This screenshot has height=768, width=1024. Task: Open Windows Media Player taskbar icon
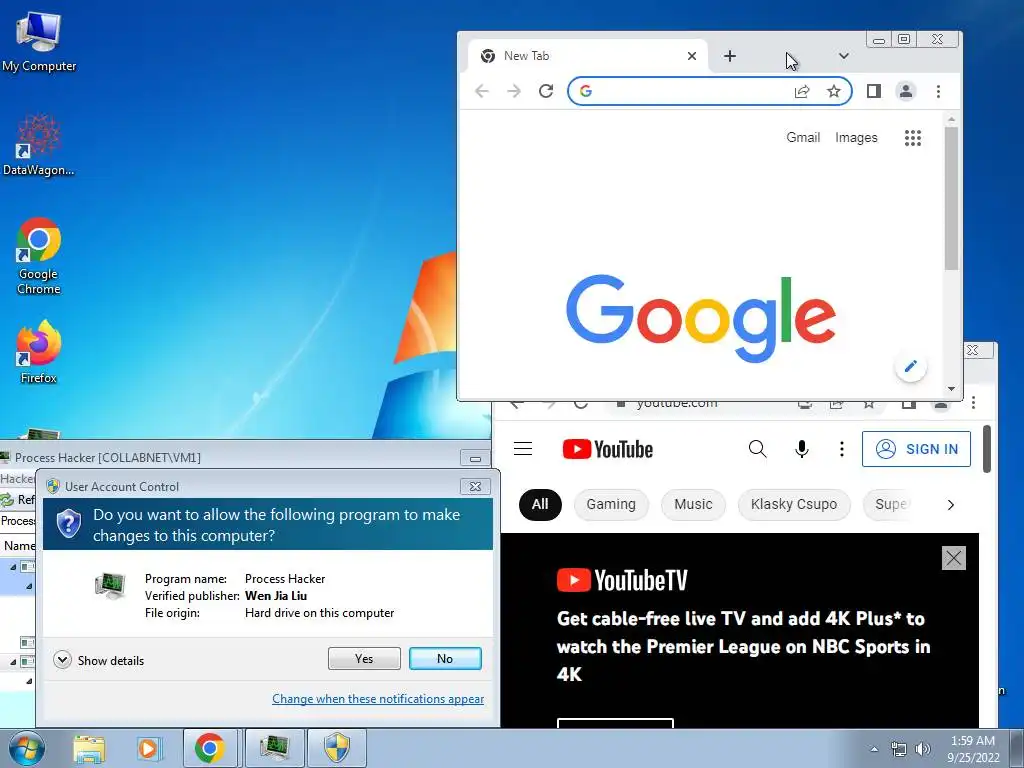149,748
